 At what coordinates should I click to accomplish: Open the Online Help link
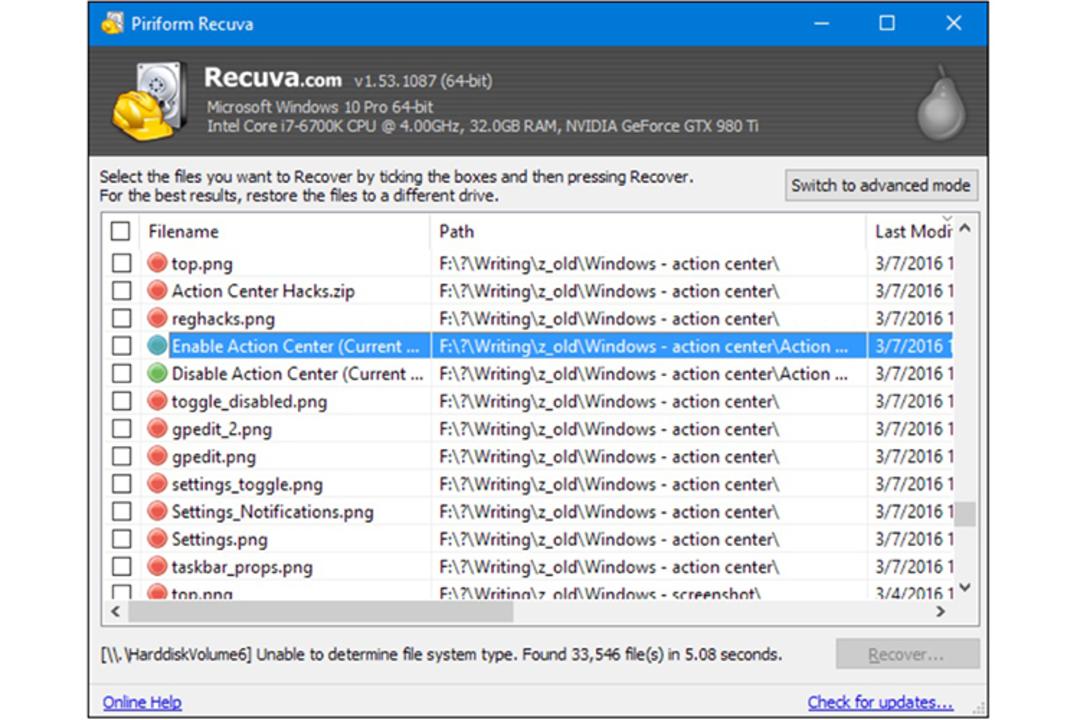pyautogui.click(x=142, y=702)
